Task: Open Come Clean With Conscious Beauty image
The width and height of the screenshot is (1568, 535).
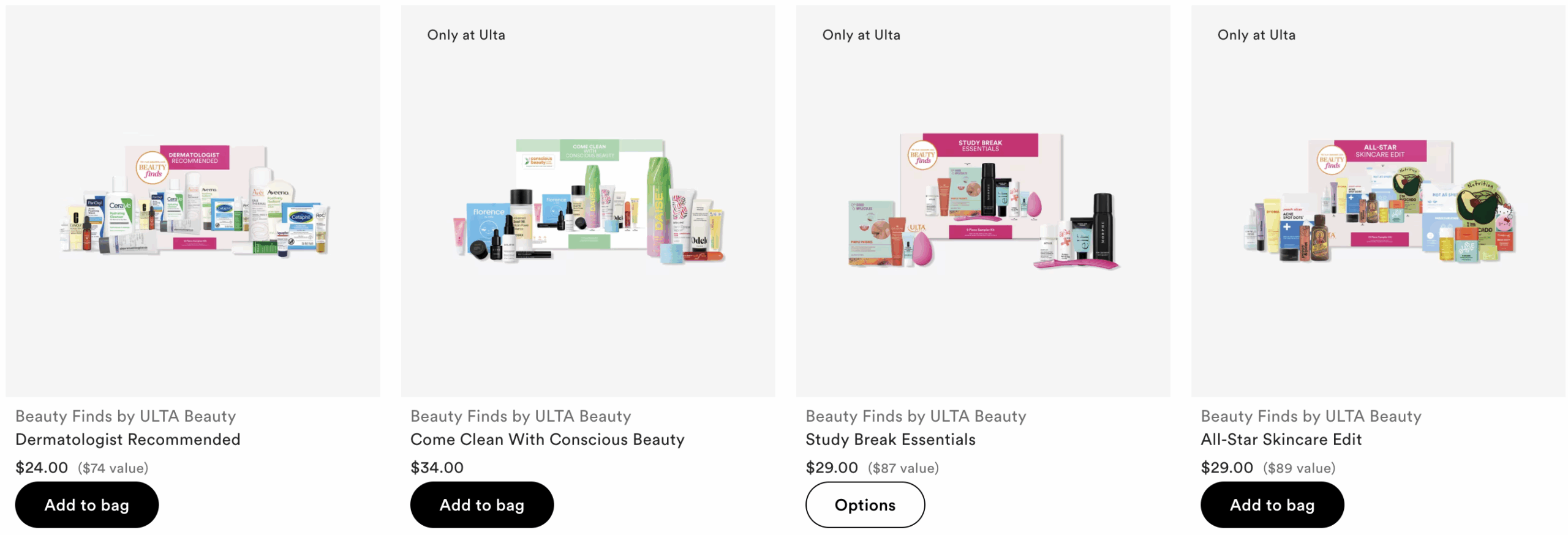Action: (x=588, y=201)
